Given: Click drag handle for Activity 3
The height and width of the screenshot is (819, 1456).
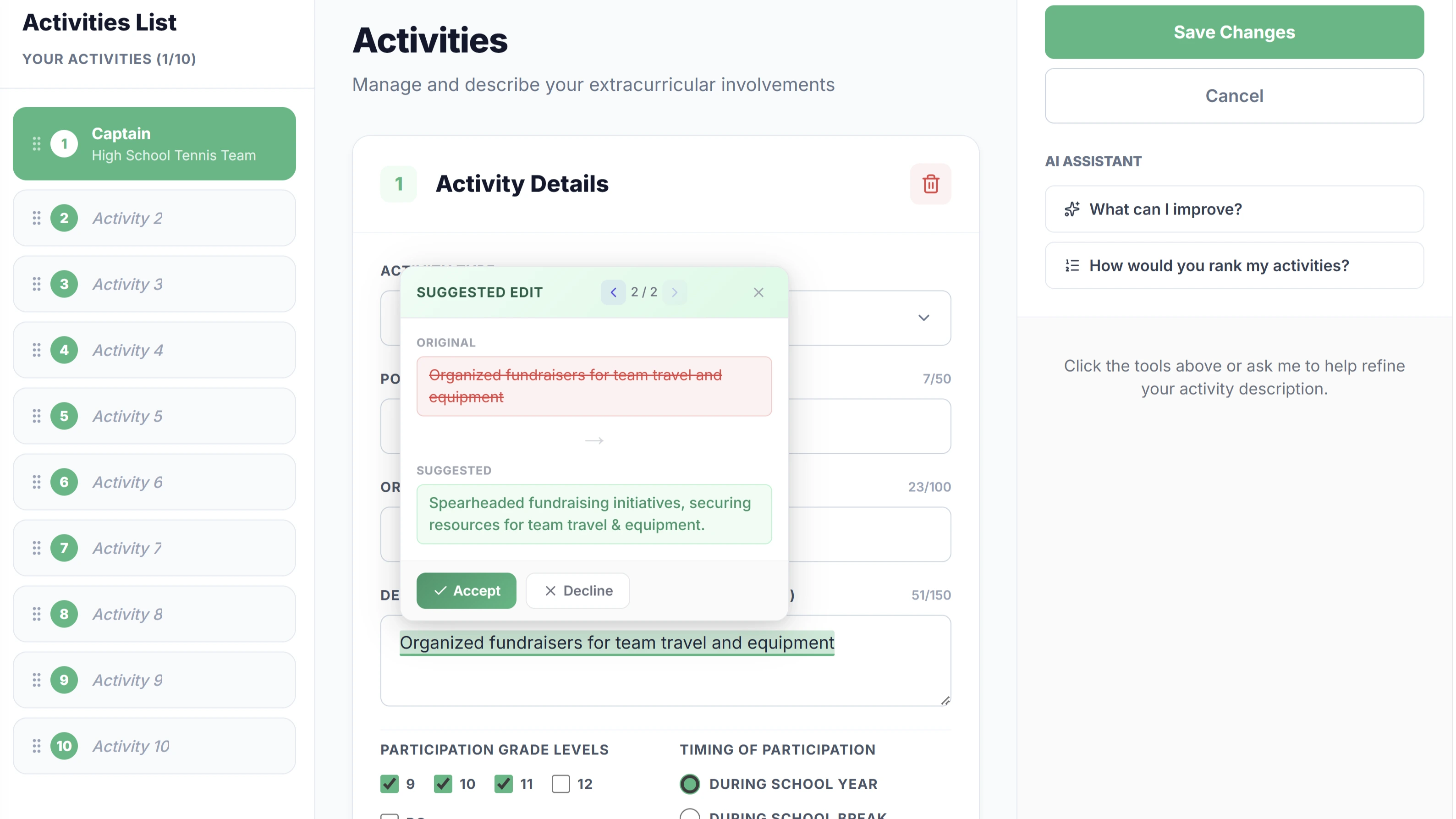Looking at the screenshot, I should 37,284.
